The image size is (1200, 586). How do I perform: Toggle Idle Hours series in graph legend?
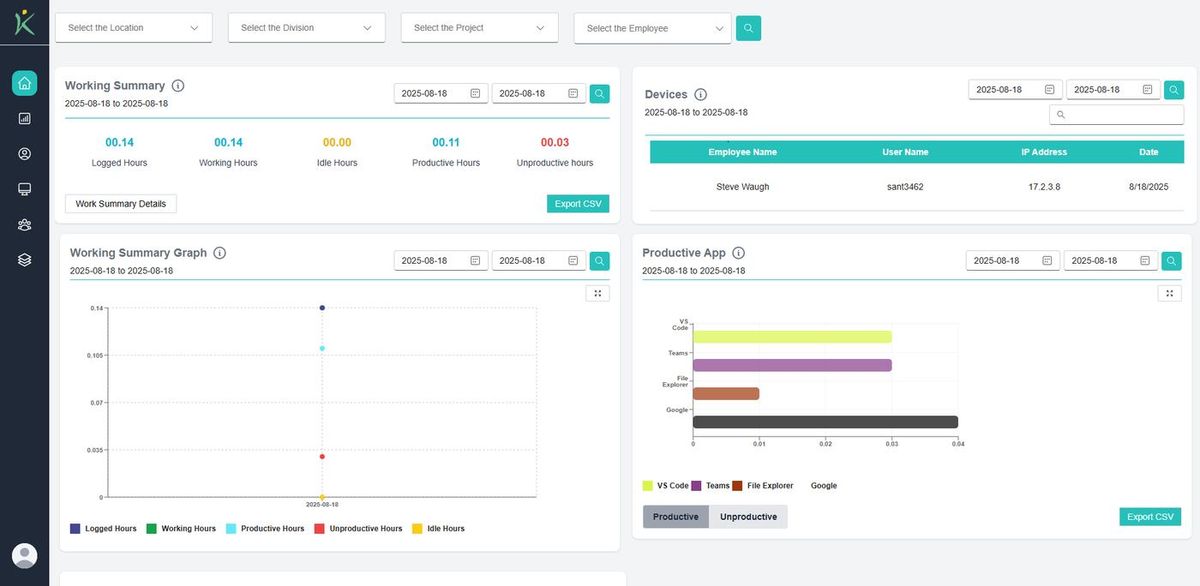tap(438, 528)
